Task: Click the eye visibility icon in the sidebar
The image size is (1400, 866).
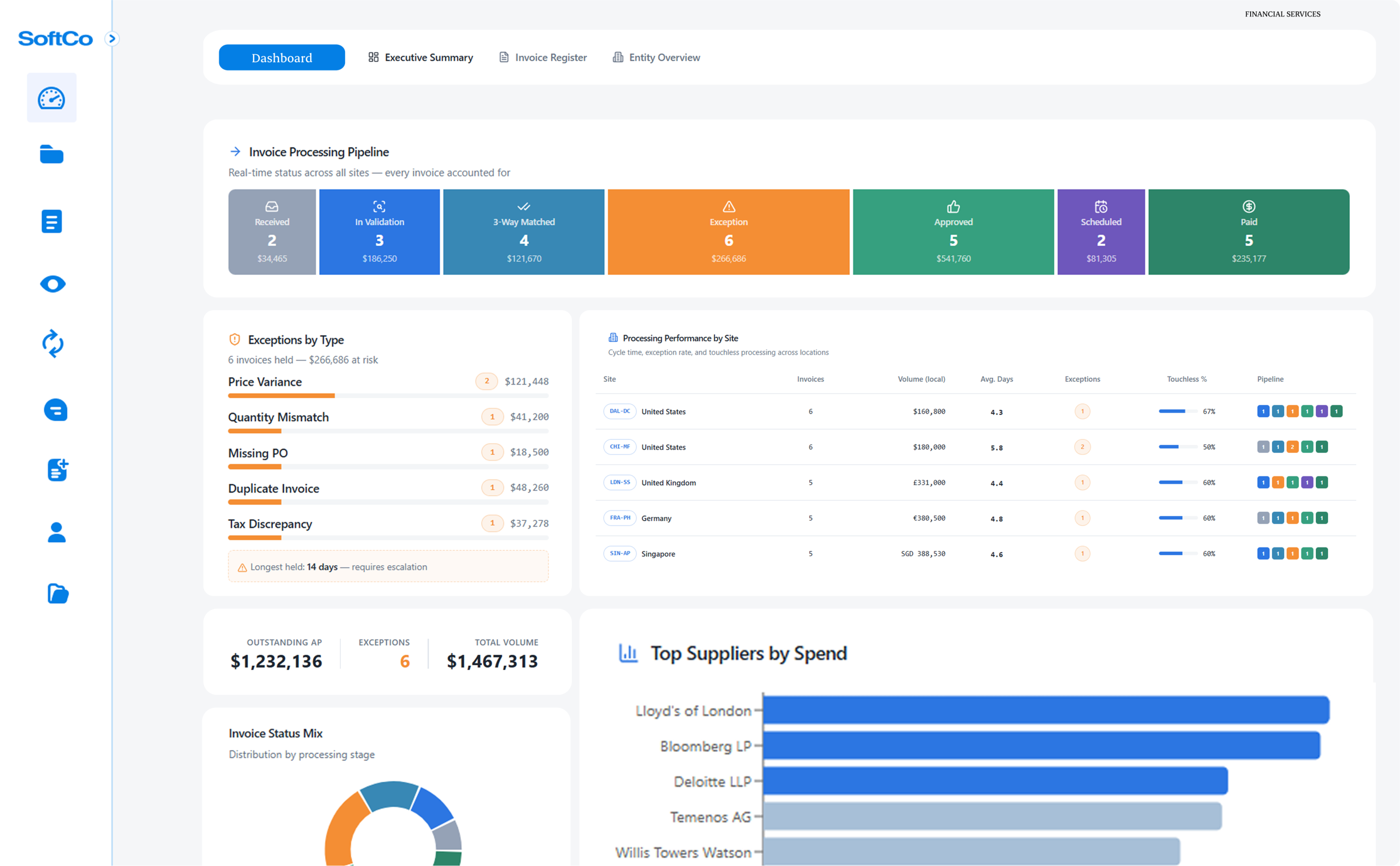Action: [51, 283]
